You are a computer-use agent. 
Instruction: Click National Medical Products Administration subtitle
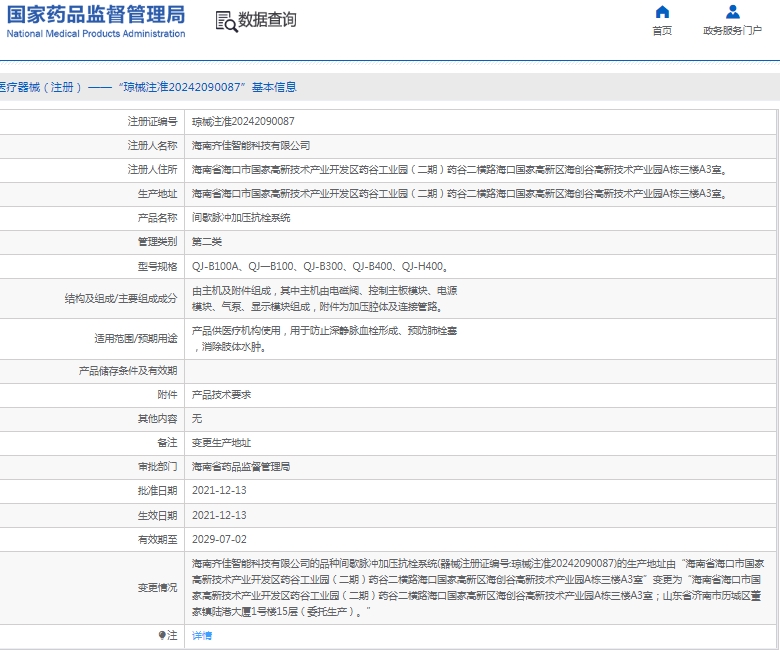[96, 34]
